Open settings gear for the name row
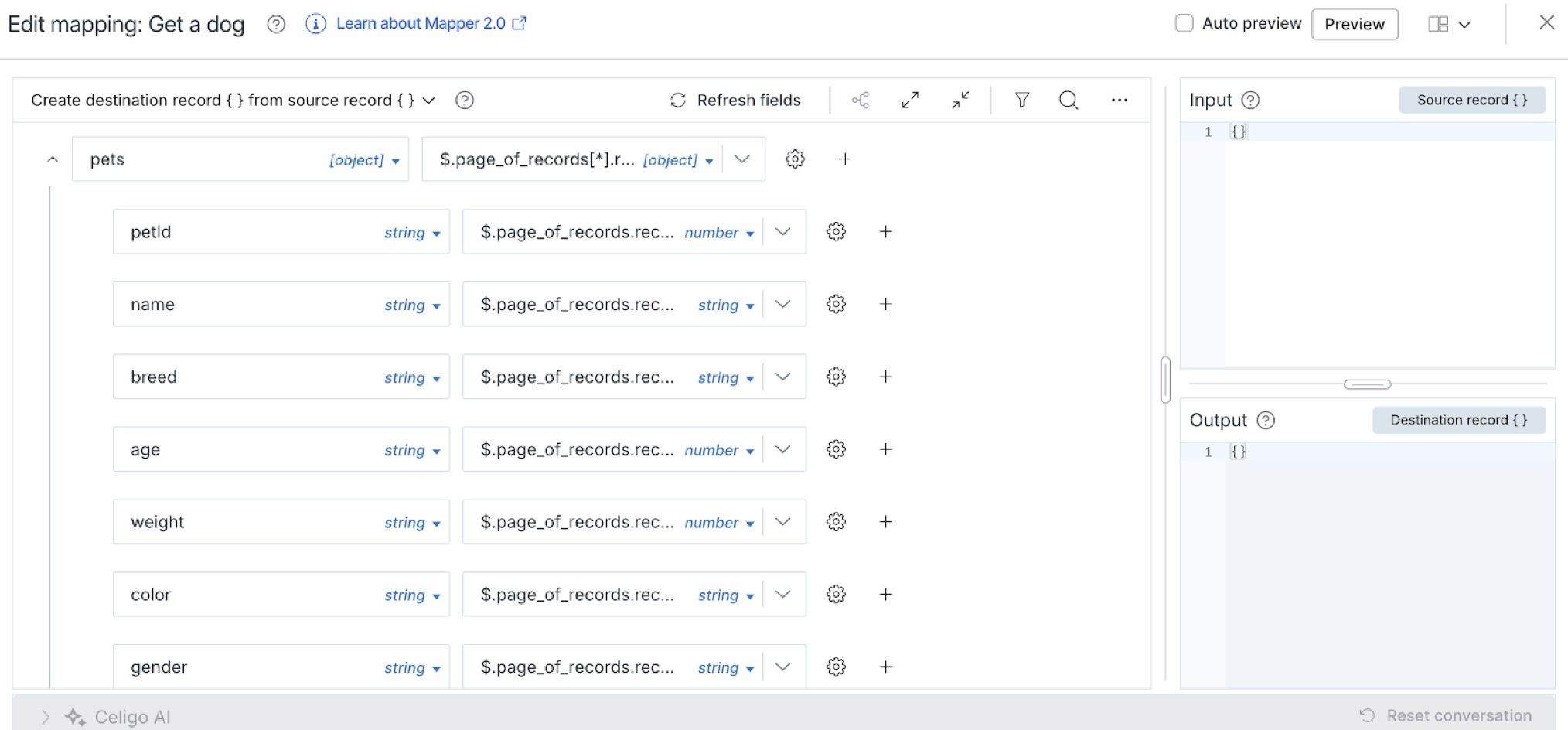1568x730 pixels. pos(836,305)
